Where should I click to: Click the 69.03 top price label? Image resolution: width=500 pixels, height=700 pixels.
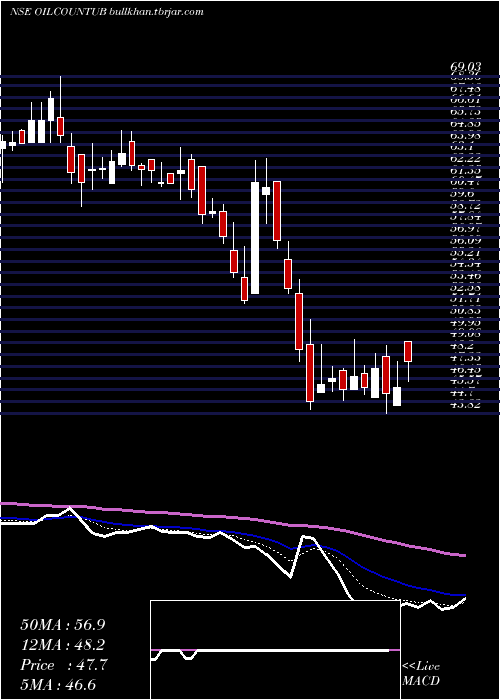tap(465, 67)
